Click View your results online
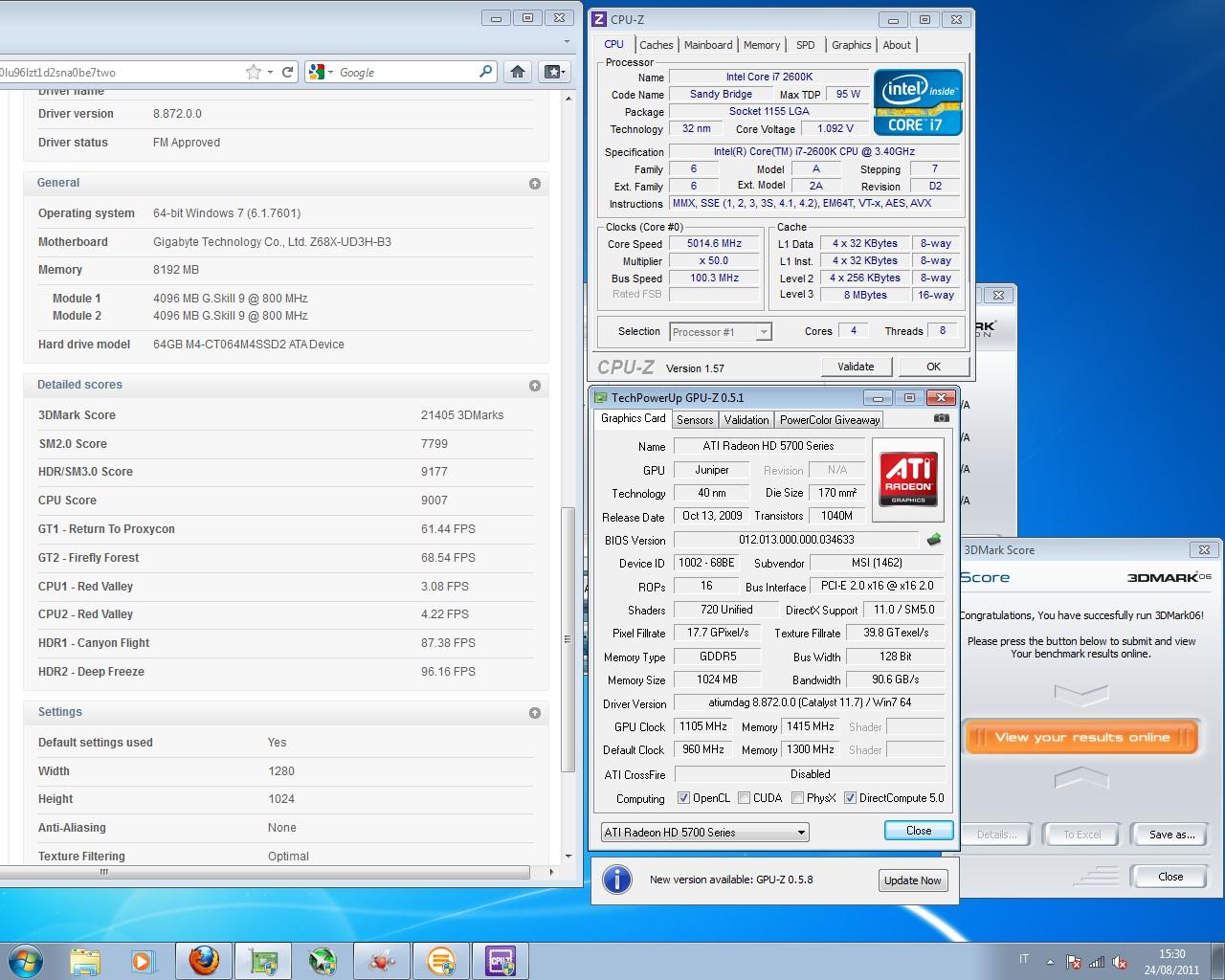This screenshot has width=1225, height=980. click(x=1081, y=737)
